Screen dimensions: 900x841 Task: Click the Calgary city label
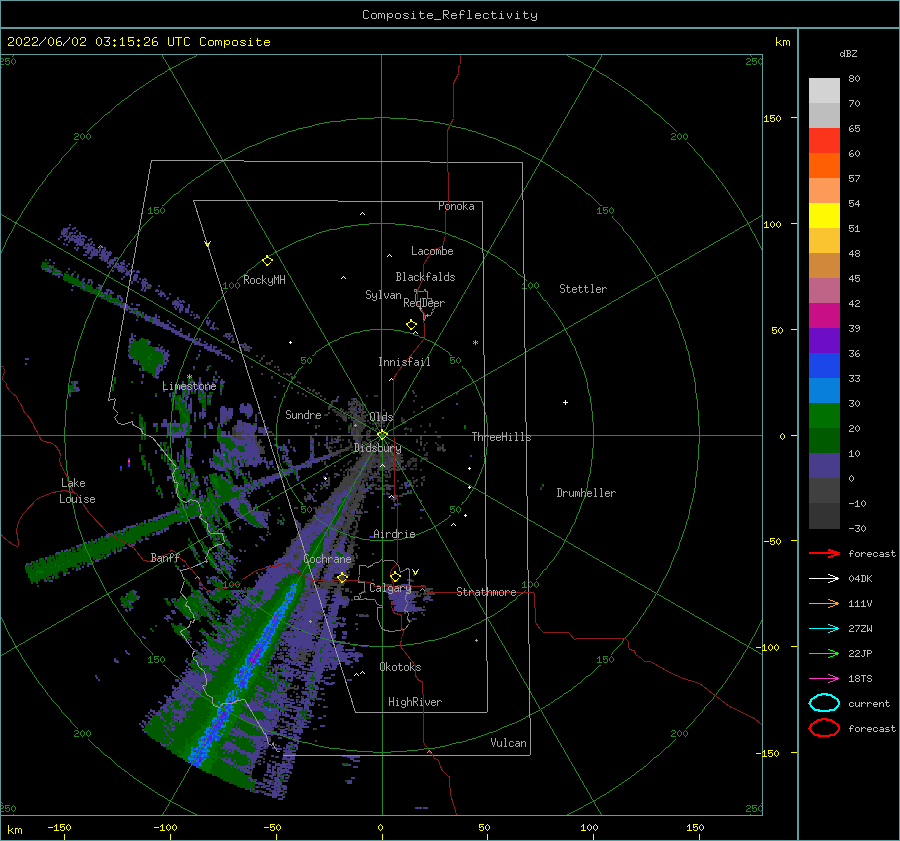[x=390, y=588]
